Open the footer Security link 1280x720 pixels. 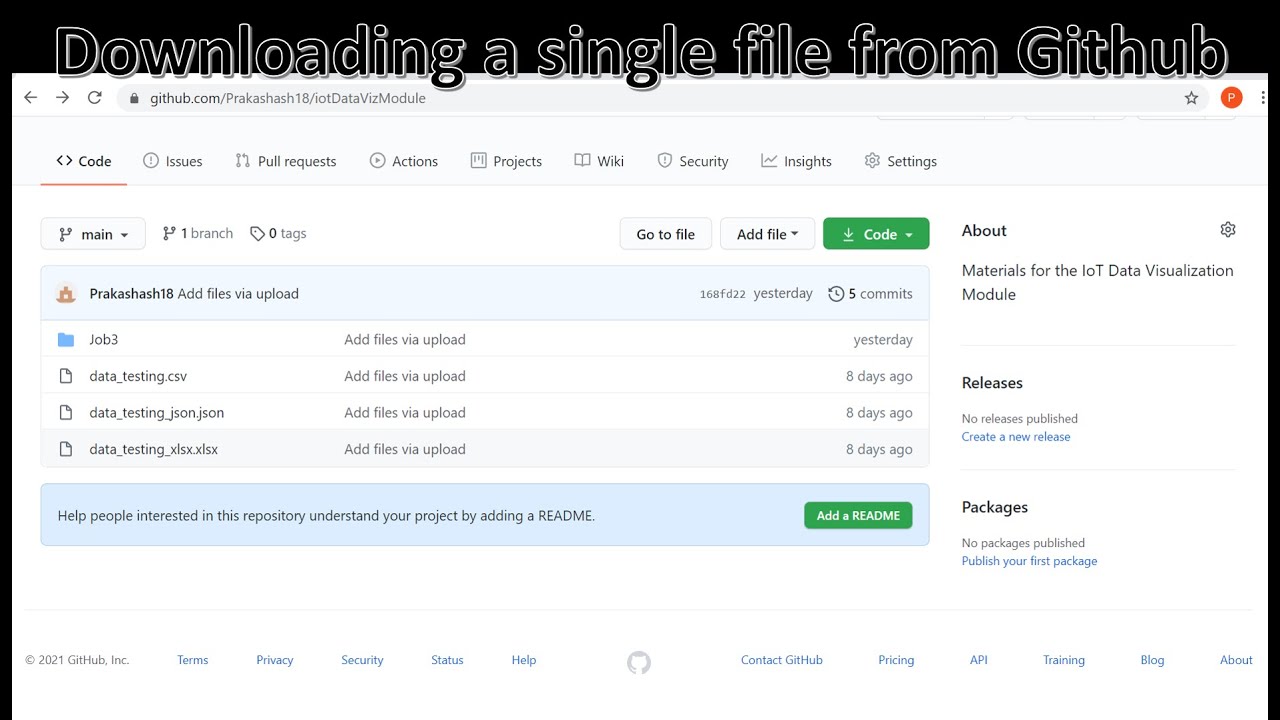click(362, 660)
